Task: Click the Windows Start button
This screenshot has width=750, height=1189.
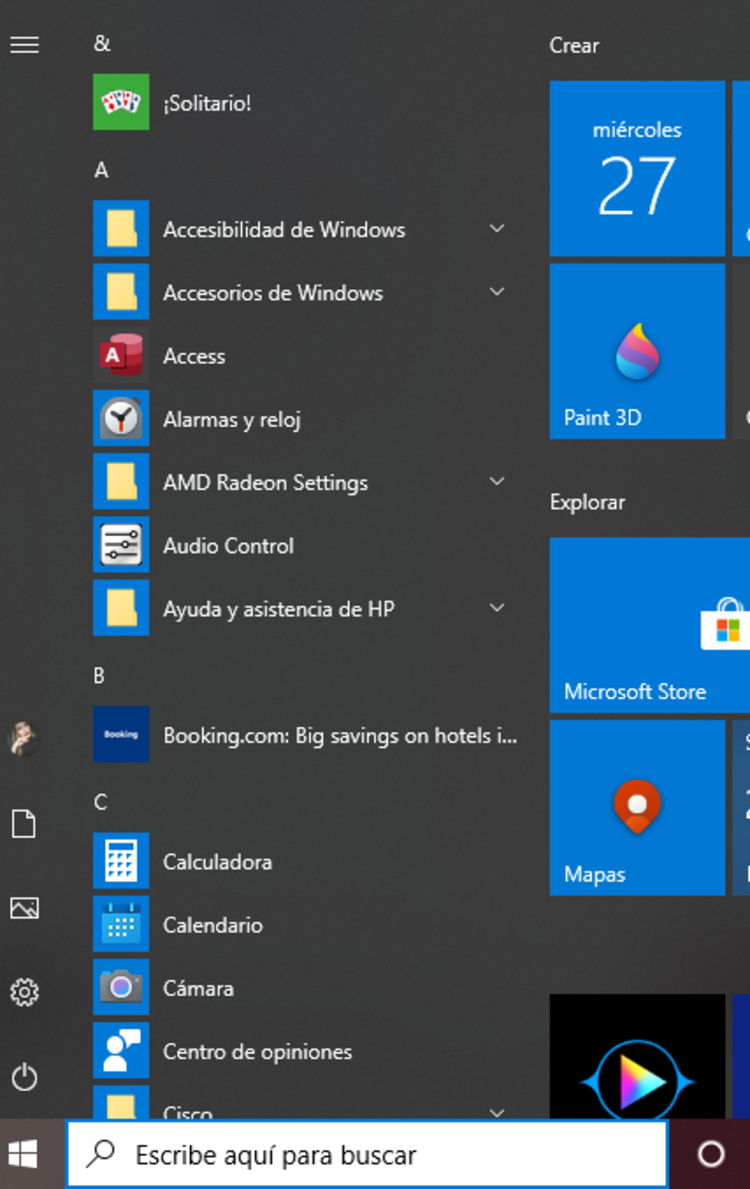Action: coord(24,1154)
